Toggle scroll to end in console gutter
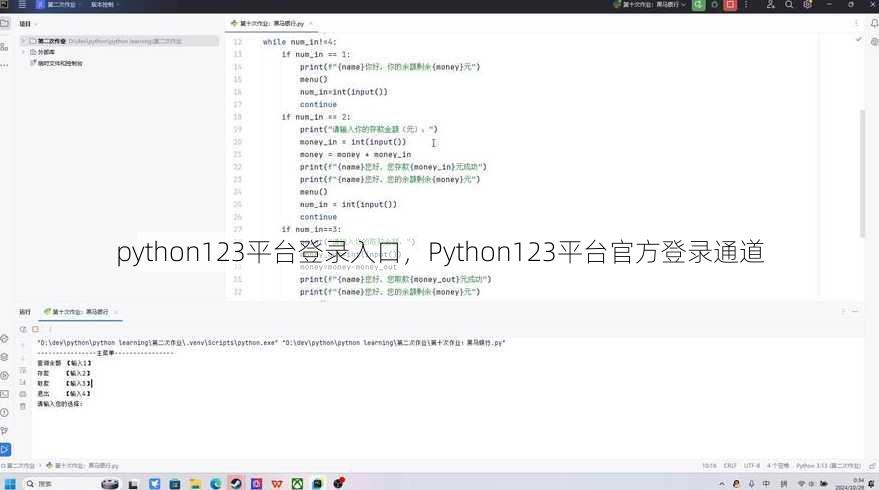 [23, 382]
